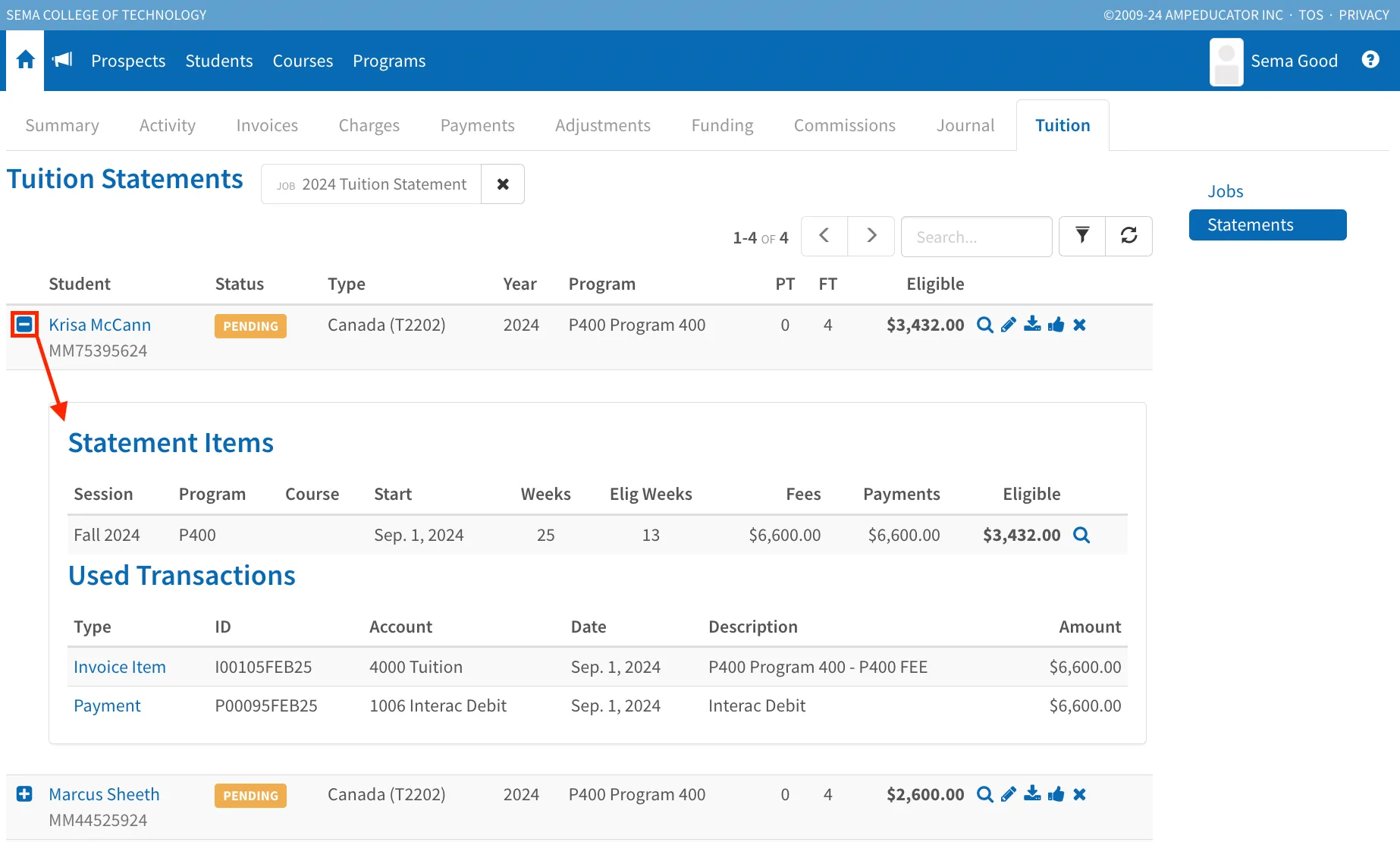Open Programs in the top navigation
1400x842 pixels.
389,61
